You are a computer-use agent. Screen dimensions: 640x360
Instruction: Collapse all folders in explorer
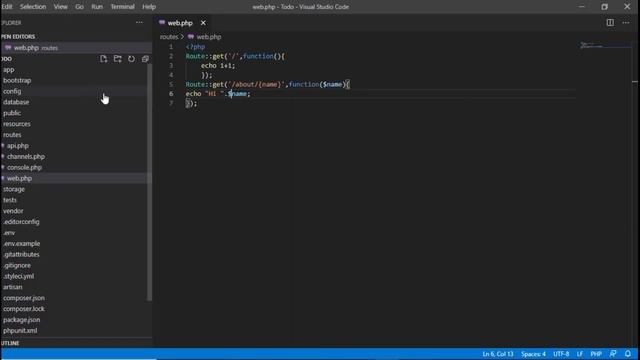point(145,59)
